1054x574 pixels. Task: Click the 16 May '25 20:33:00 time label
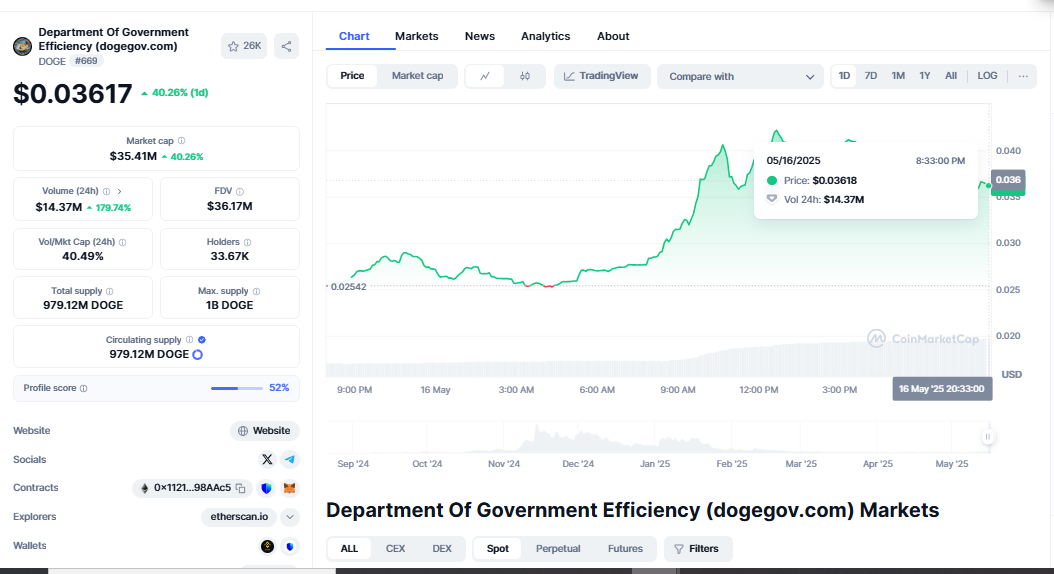click(942, 389)
